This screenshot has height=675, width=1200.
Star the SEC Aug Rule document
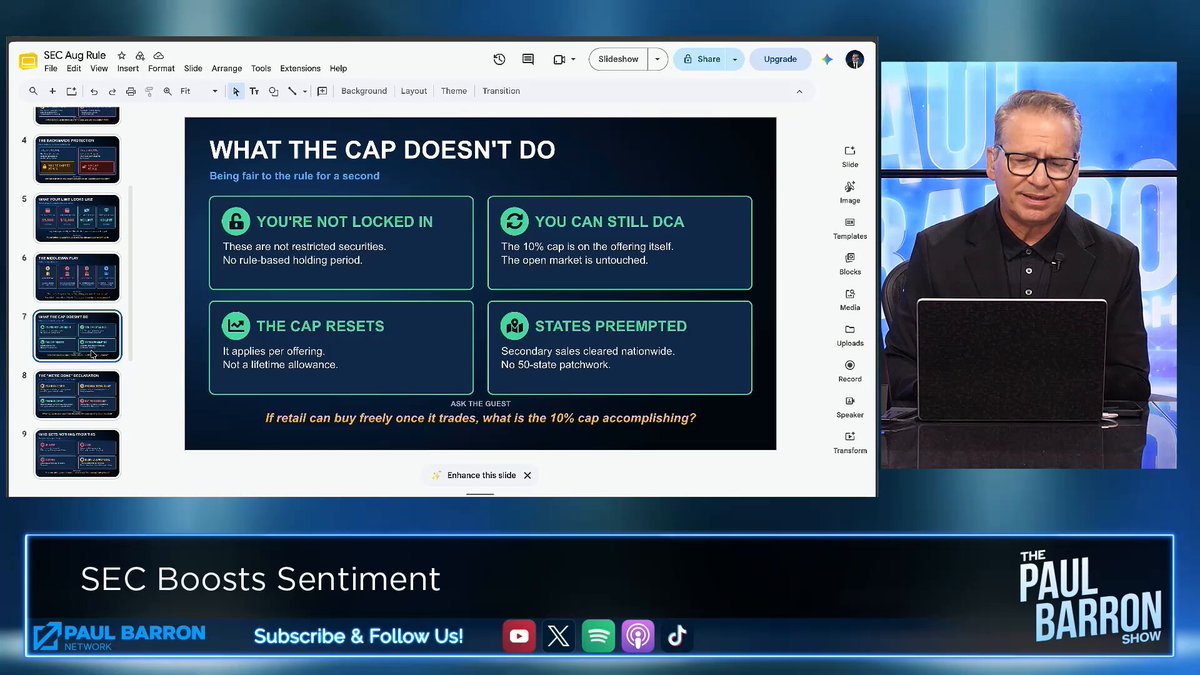121,55
